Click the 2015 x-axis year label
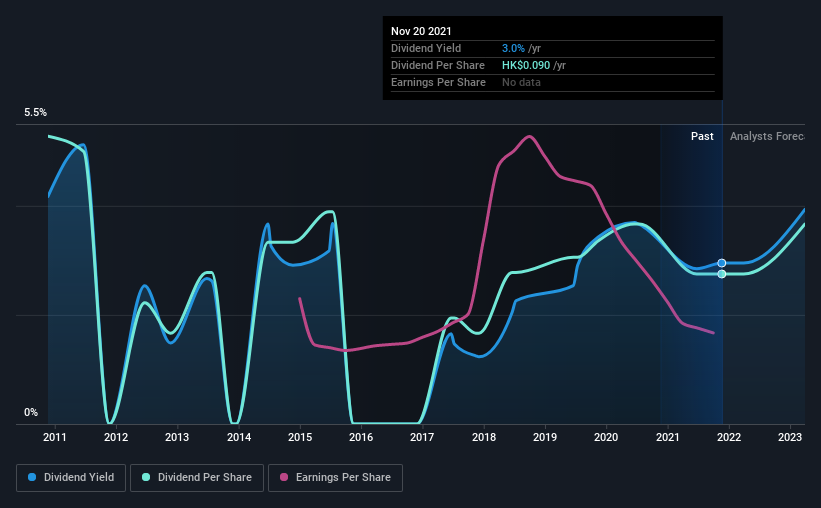The height and width of the screenshot is (508, 821). tap(300, 437)
